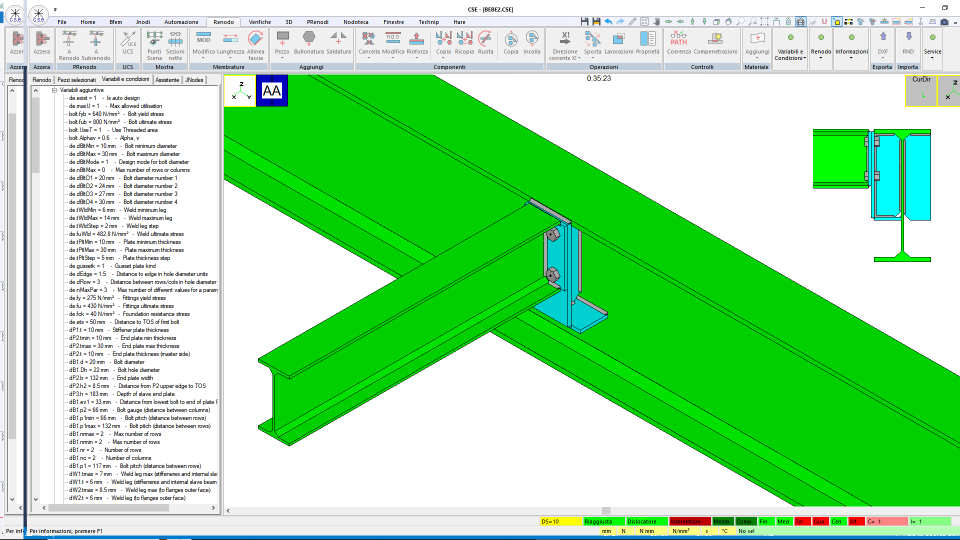Click the Rinforza icon
Viewport: 960px width, 540px height.
click(417, 43)
